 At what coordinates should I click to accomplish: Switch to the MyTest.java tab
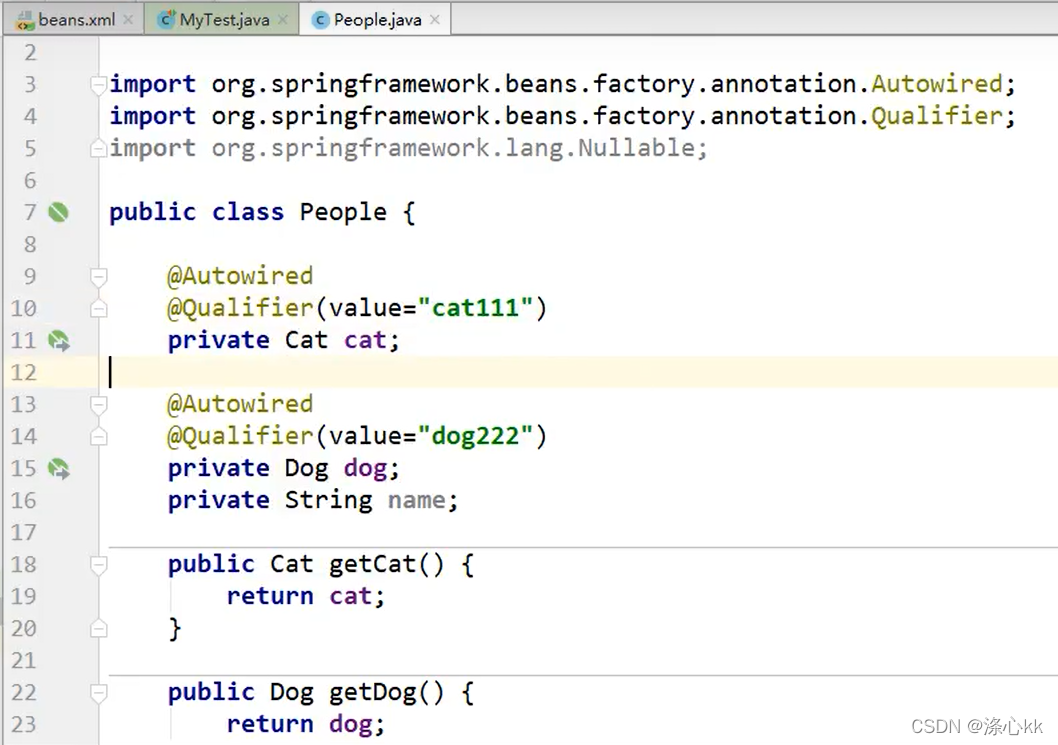point(221,20)
